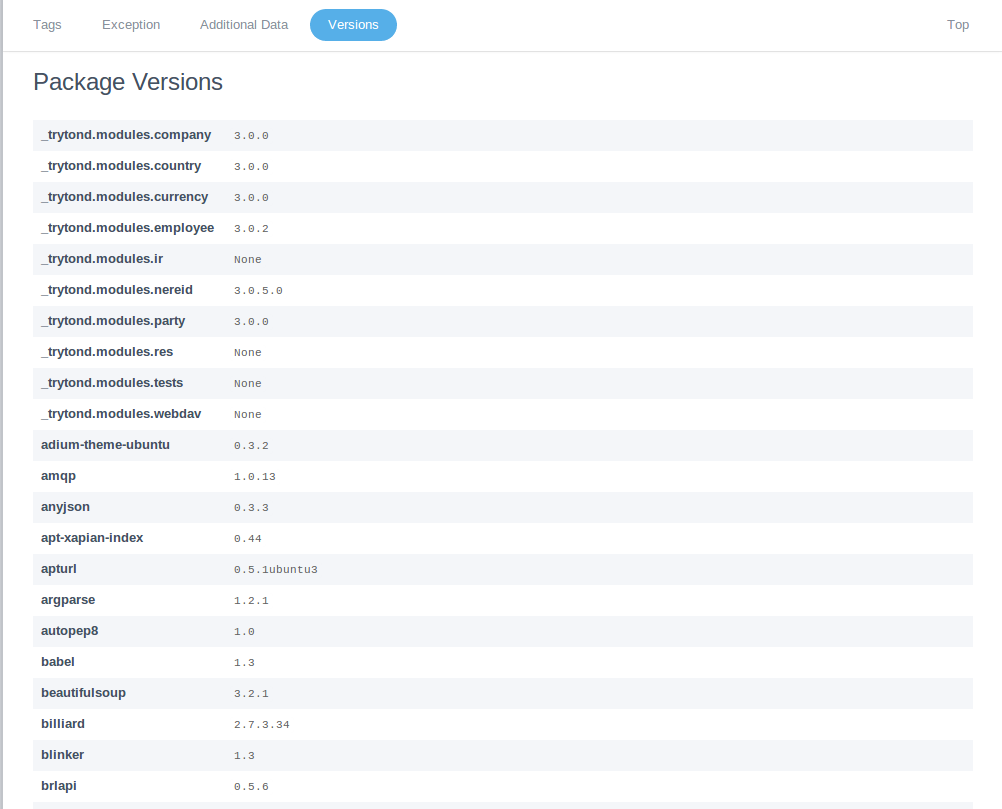The width and height of the screenshot is (1002, 809).
Task: Click the beautifulsoup package name
Action: 83,693
